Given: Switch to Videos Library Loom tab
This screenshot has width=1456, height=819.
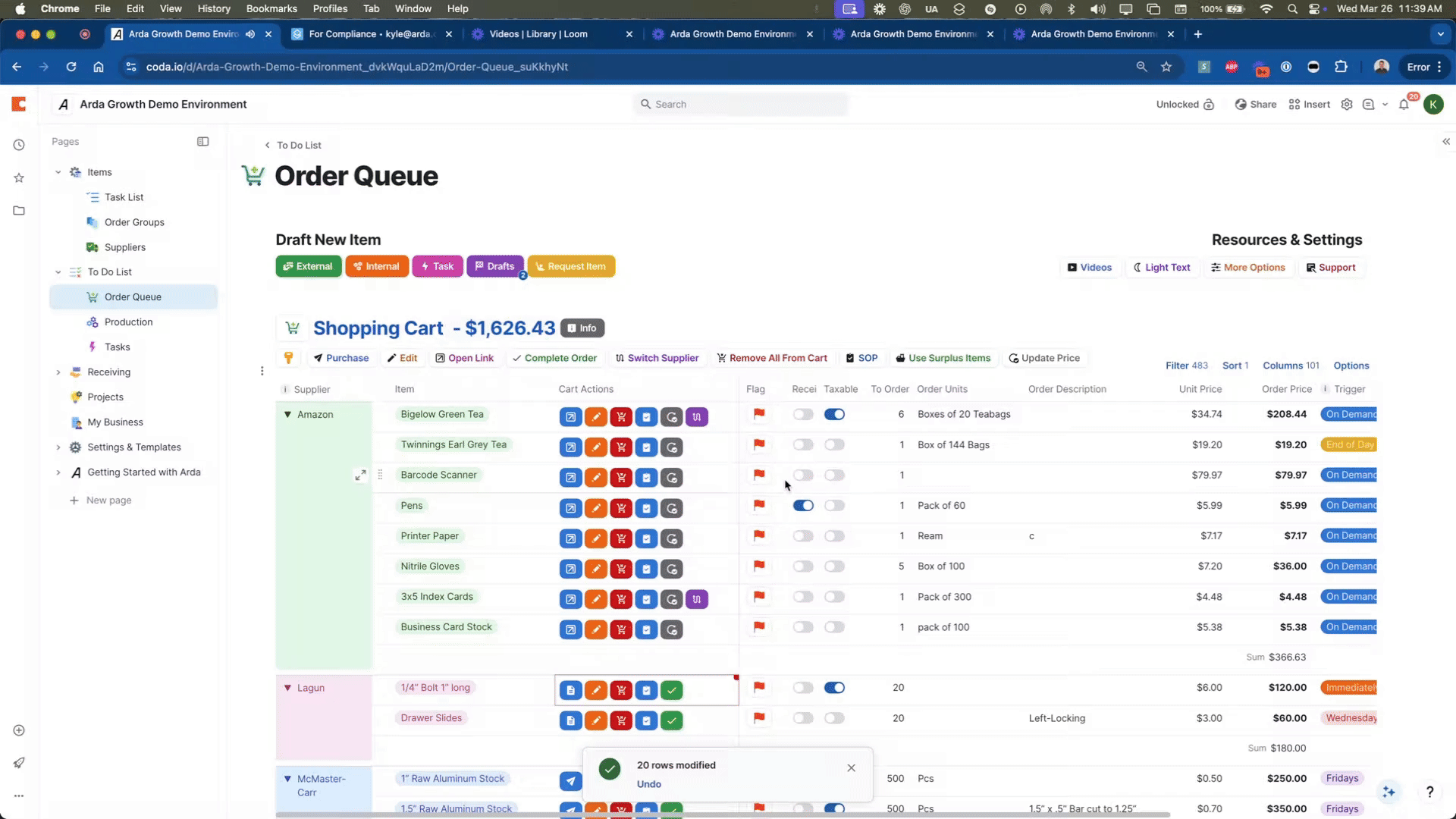Looking at the screenshot, I should 538,34.
